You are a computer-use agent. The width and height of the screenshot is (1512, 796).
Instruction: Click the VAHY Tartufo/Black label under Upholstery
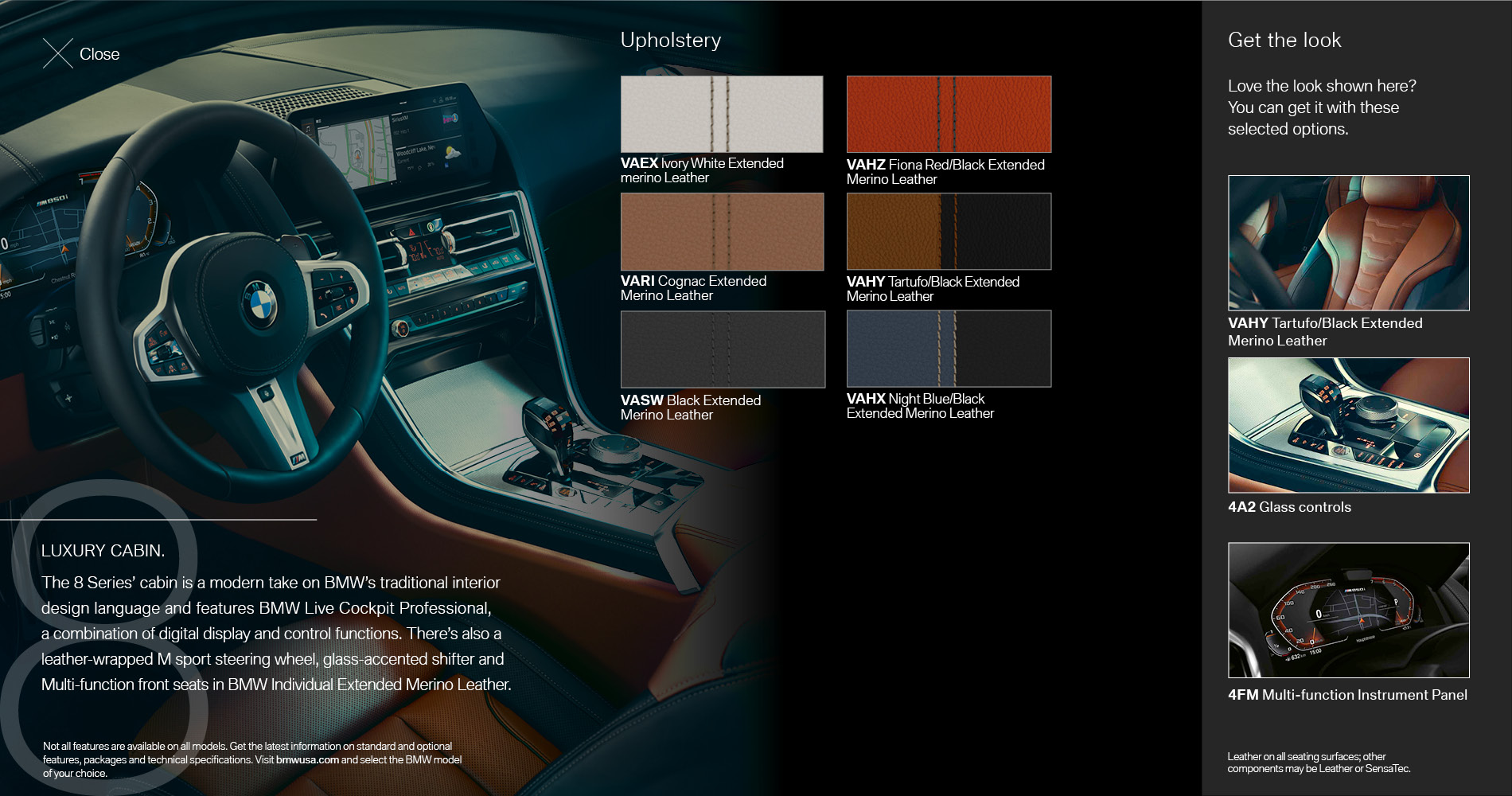click(x=933, y=289)
